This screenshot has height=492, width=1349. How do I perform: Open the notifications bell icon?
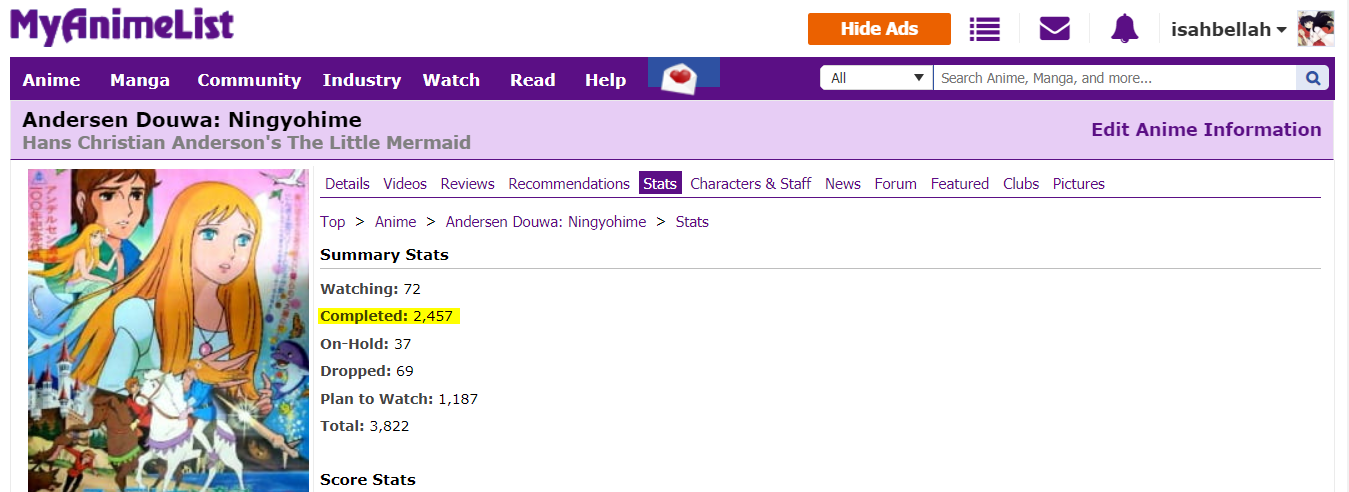(x=1124, y=29)
